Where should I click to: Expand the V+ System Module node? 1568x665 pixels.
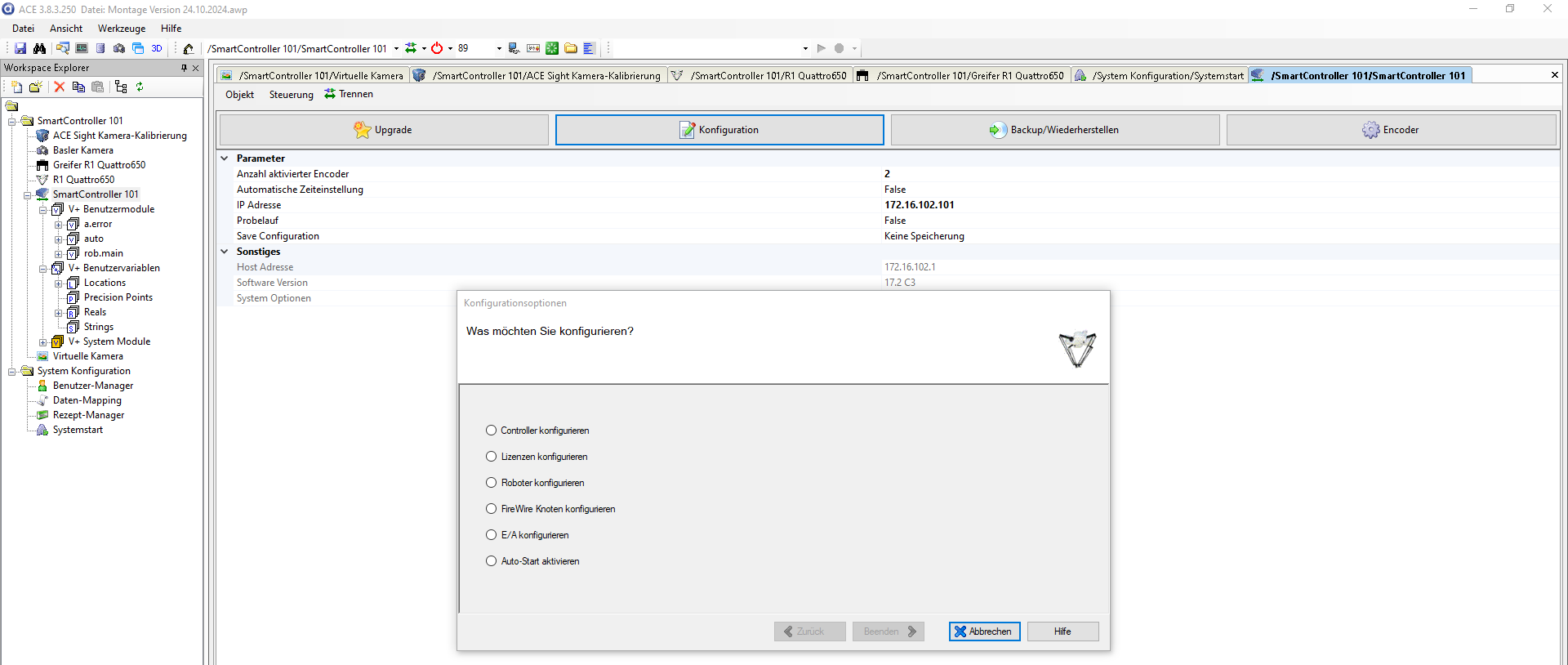(x=43, y=342)
